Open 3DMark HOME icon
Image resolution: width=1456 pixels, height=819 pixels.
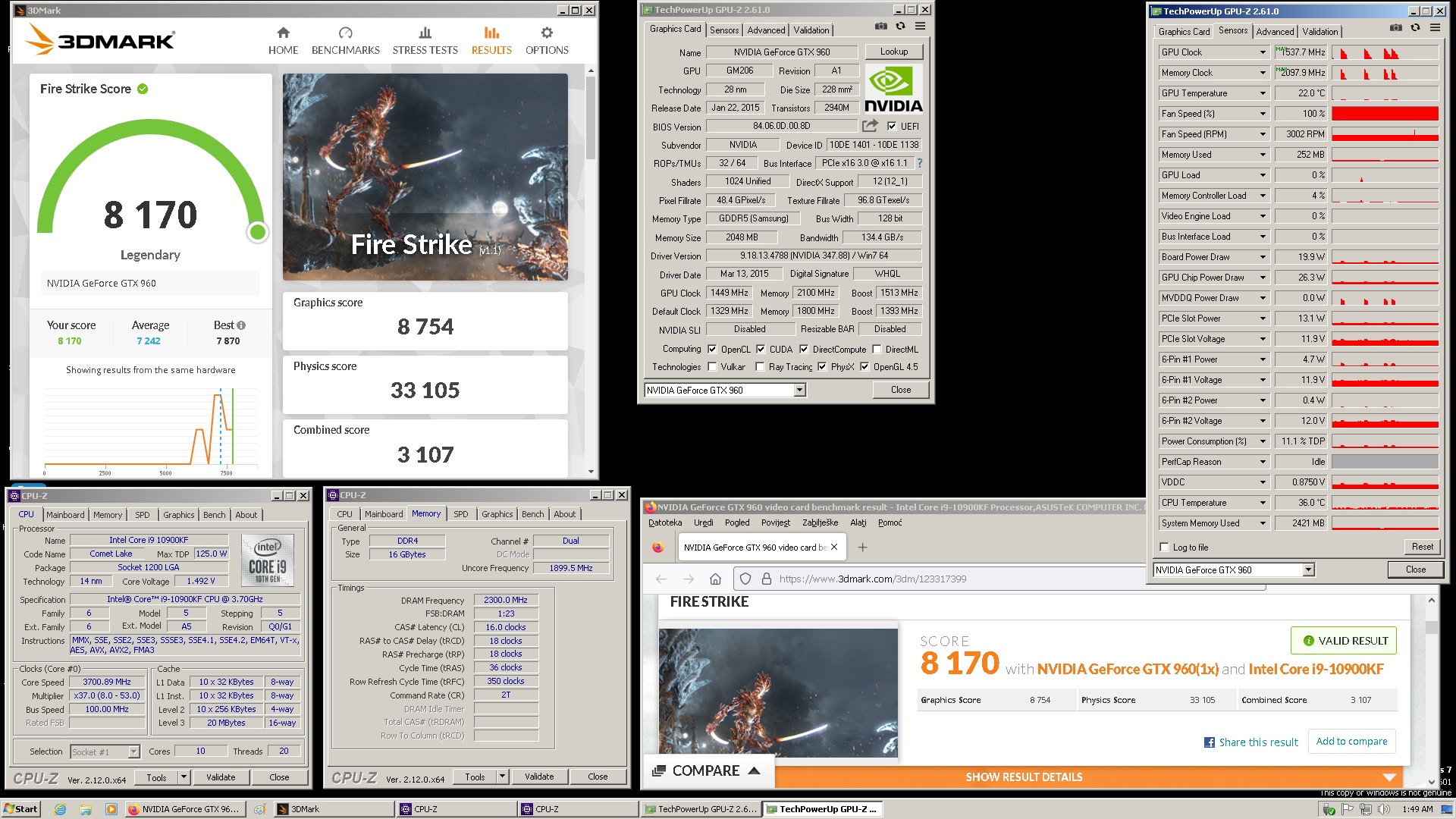coord(283,33)
